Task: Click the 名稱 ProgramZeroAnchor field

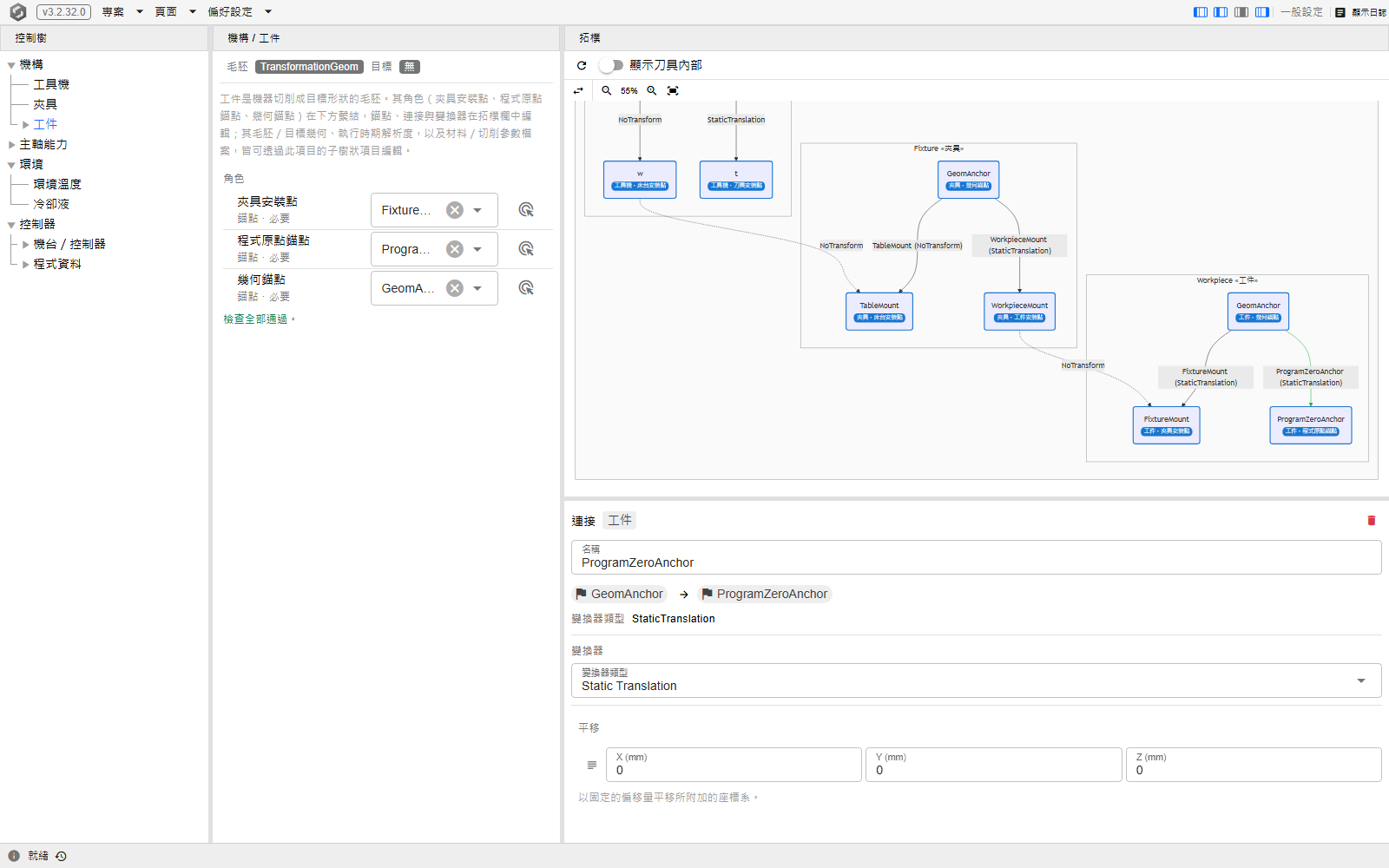Action: [x=976, y=557]
